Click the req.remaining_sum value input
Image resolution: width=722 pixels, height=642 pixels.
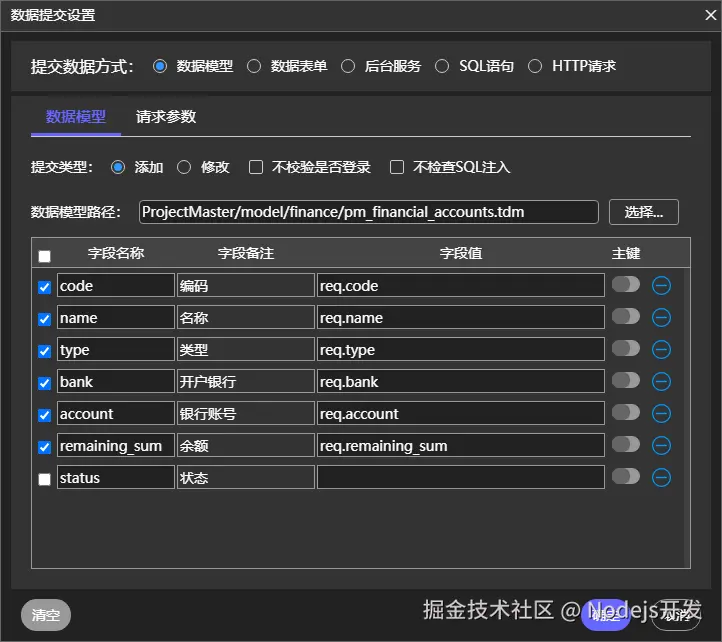pyautogui.click(x=461, y=445)
